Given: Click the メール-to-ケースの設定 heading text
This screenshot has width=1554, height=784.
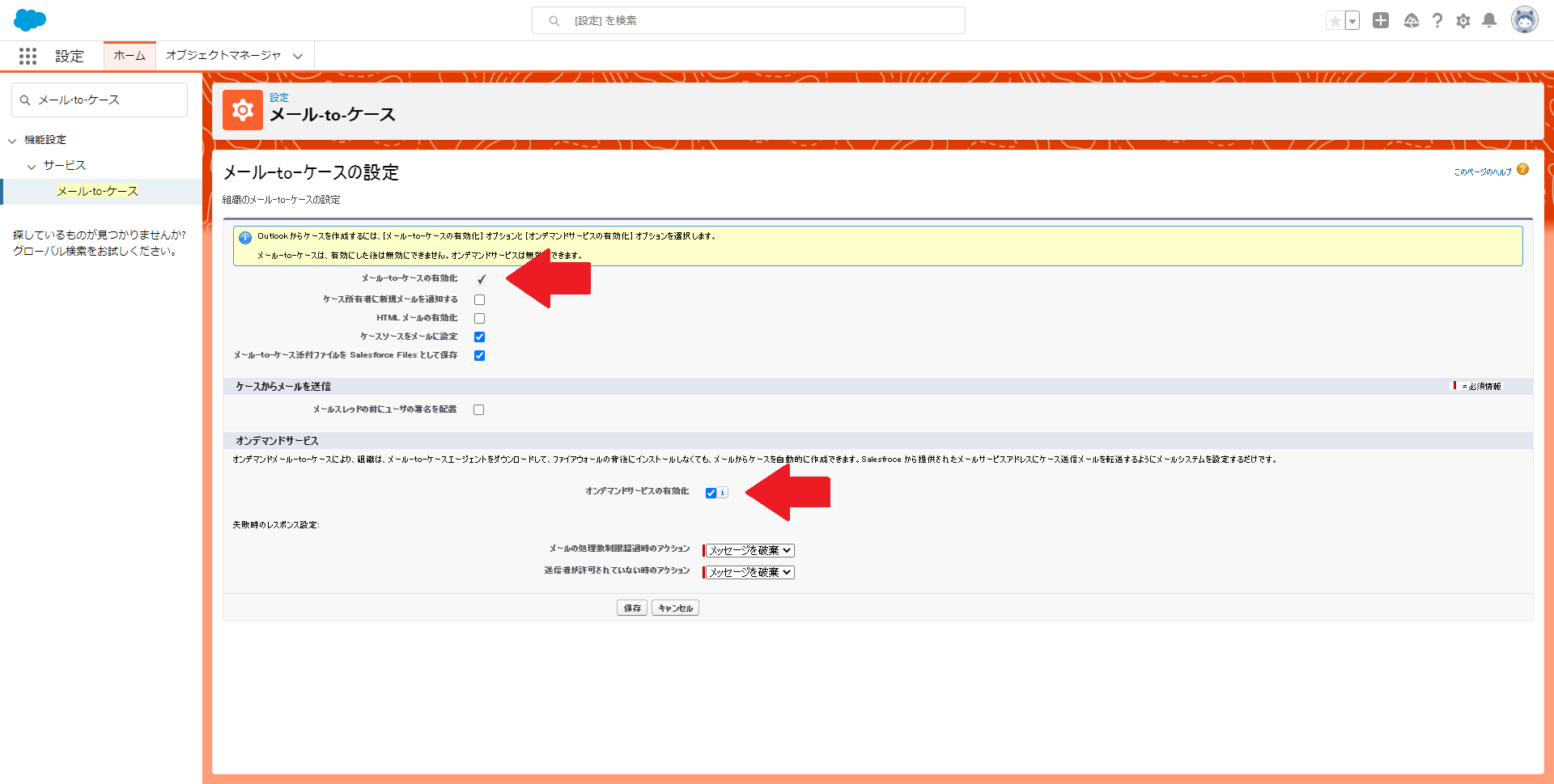Looking at the screenshot, I should 311,172.
